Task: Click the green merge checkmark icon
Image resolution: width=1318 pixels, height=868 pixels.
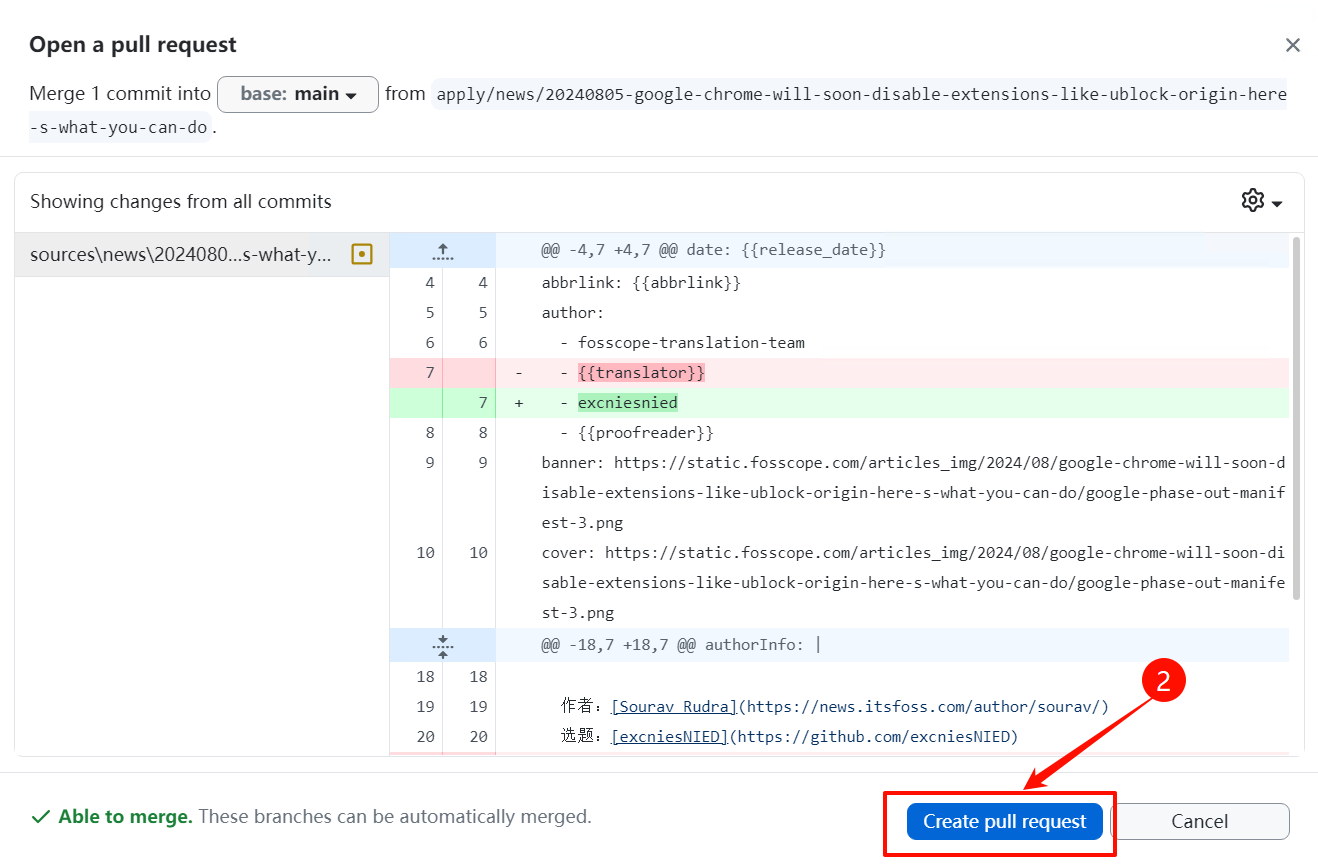Action: (41, 817)
